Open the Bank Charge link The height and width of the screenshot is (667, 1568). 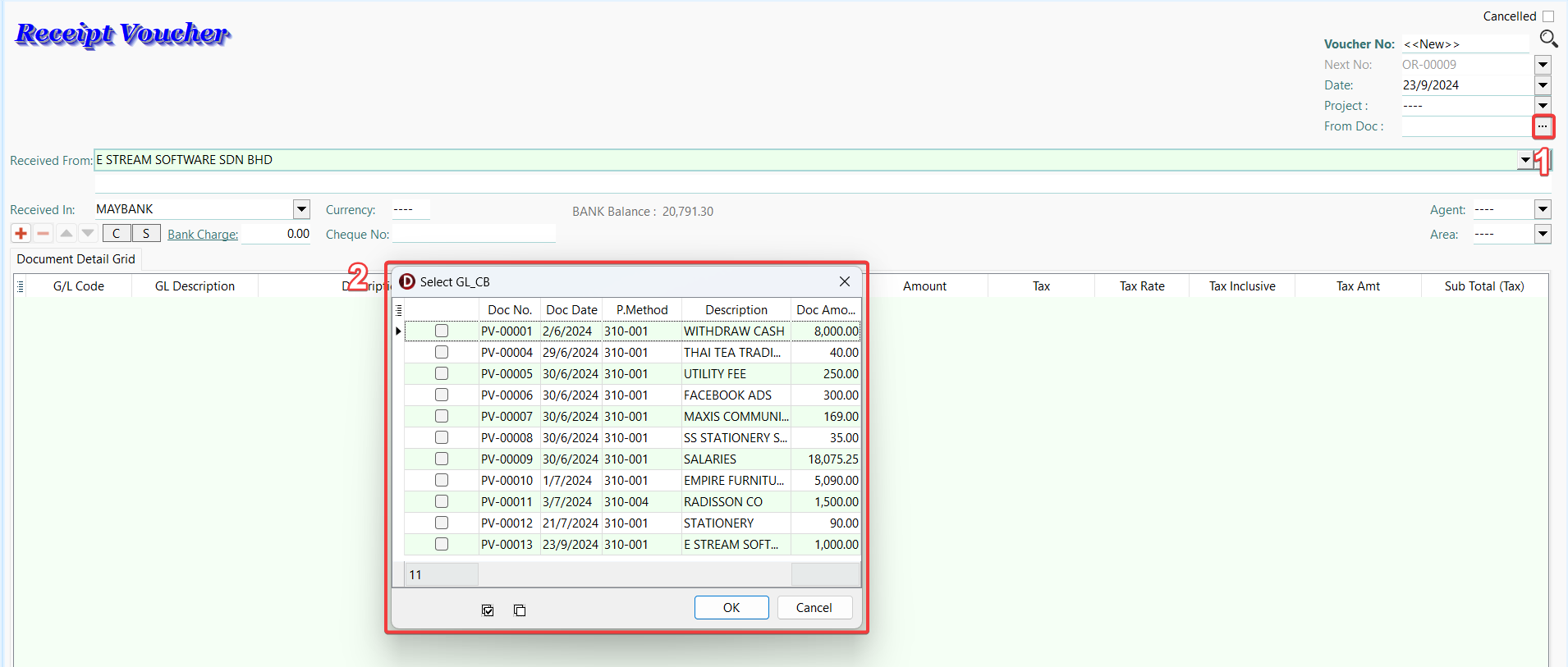click(x=203, y=235)
